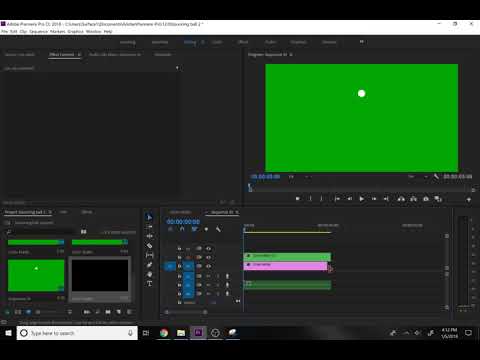Viewport: 480px width, 360px height.
Task: Step forward one frame
Action: point(374,199)
